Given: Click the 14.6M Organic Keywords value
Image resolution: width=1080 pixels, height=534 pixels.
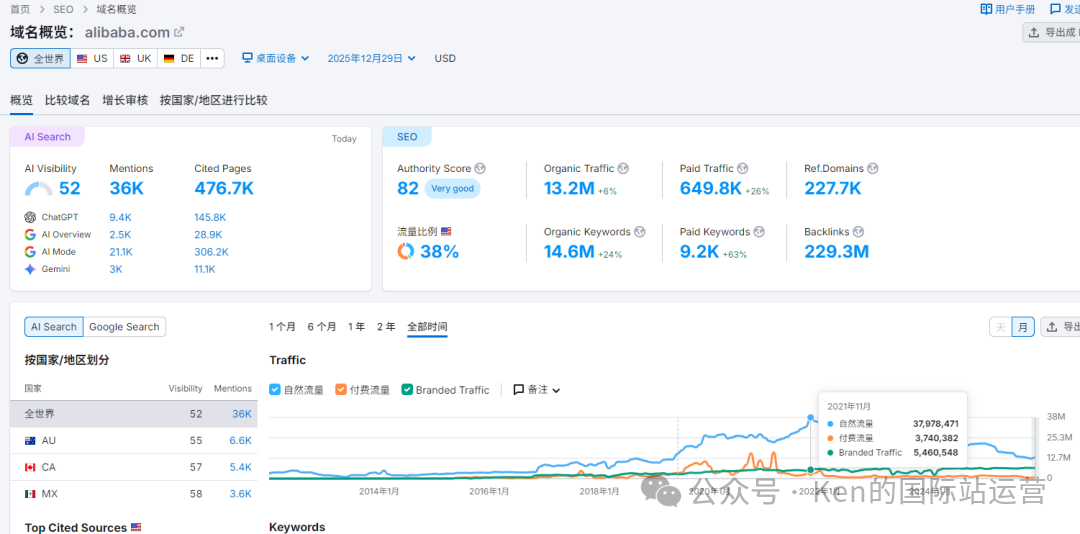Looking at the screenshot, I should click(569, 251).
